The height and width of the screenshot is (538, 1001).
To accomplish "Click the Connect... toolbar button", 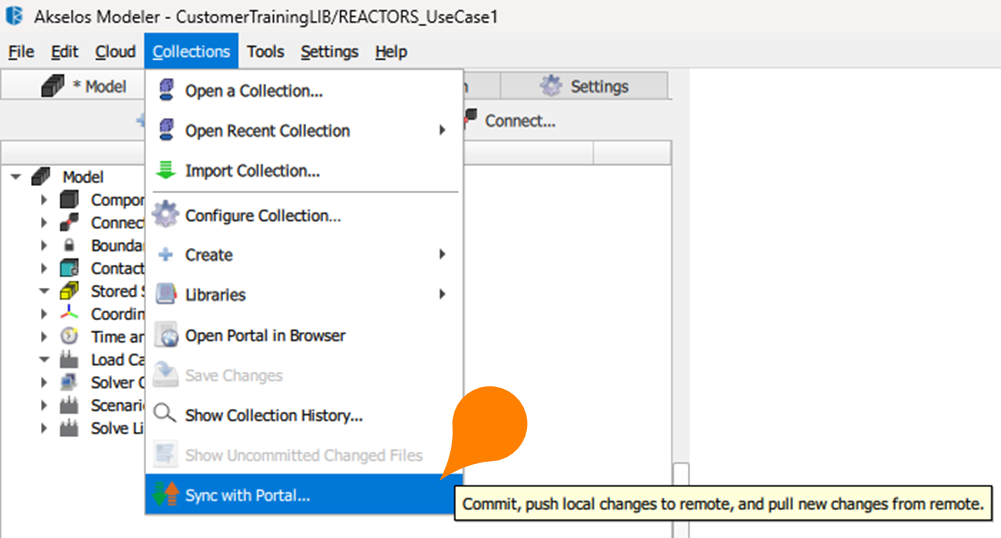I will click(511, 120).
